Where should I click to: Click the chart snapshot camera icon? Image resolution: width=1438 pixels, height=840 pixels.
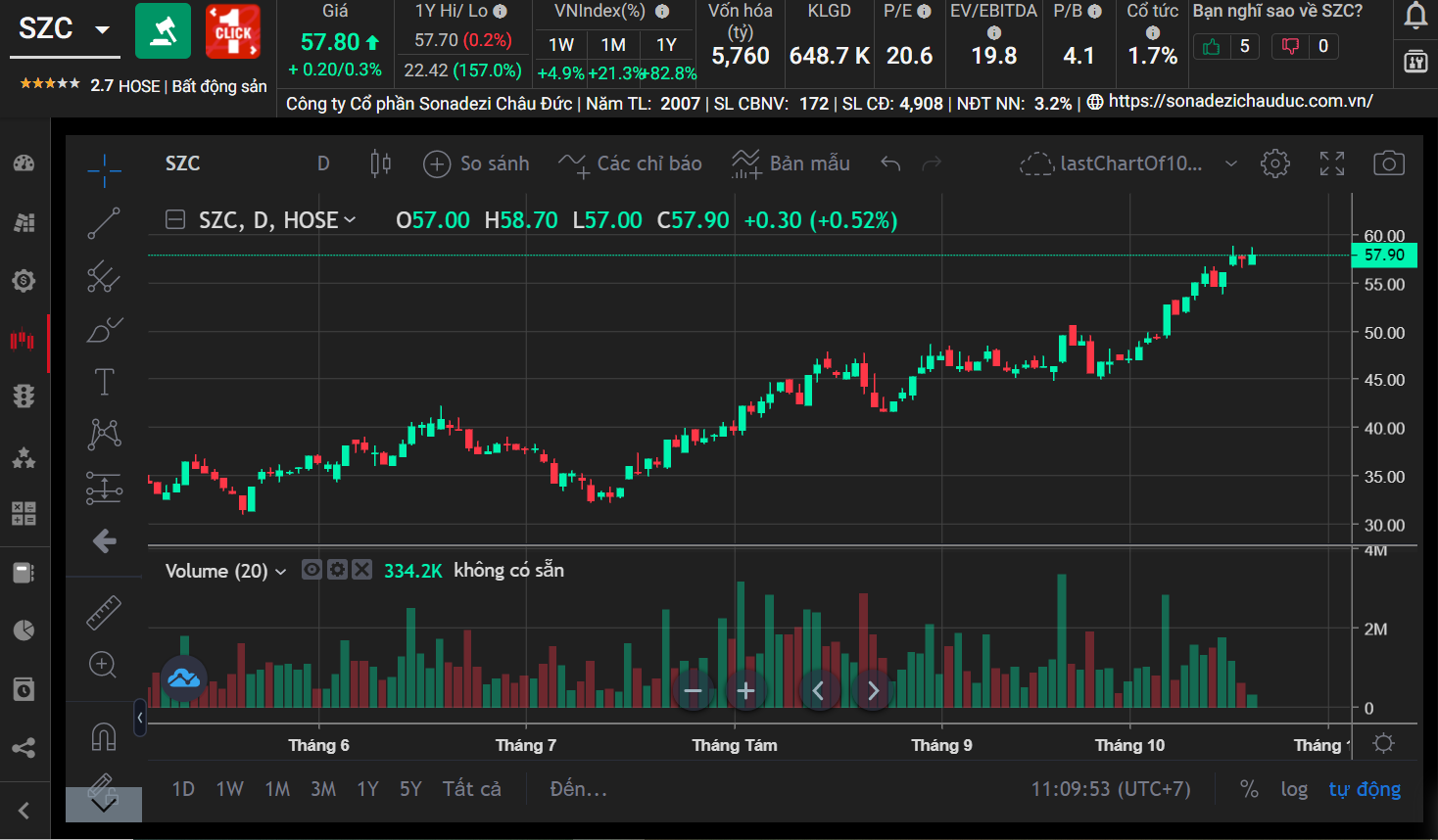(1388, 163)
